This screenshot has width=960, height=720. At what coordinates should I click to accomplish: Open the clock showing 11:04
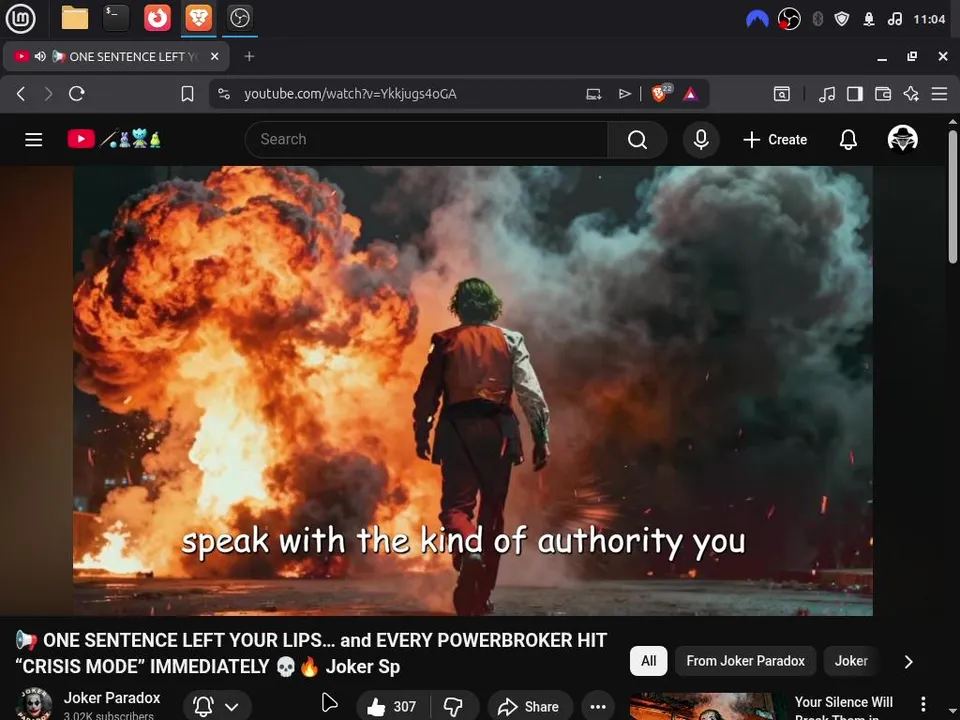[929, 19]
